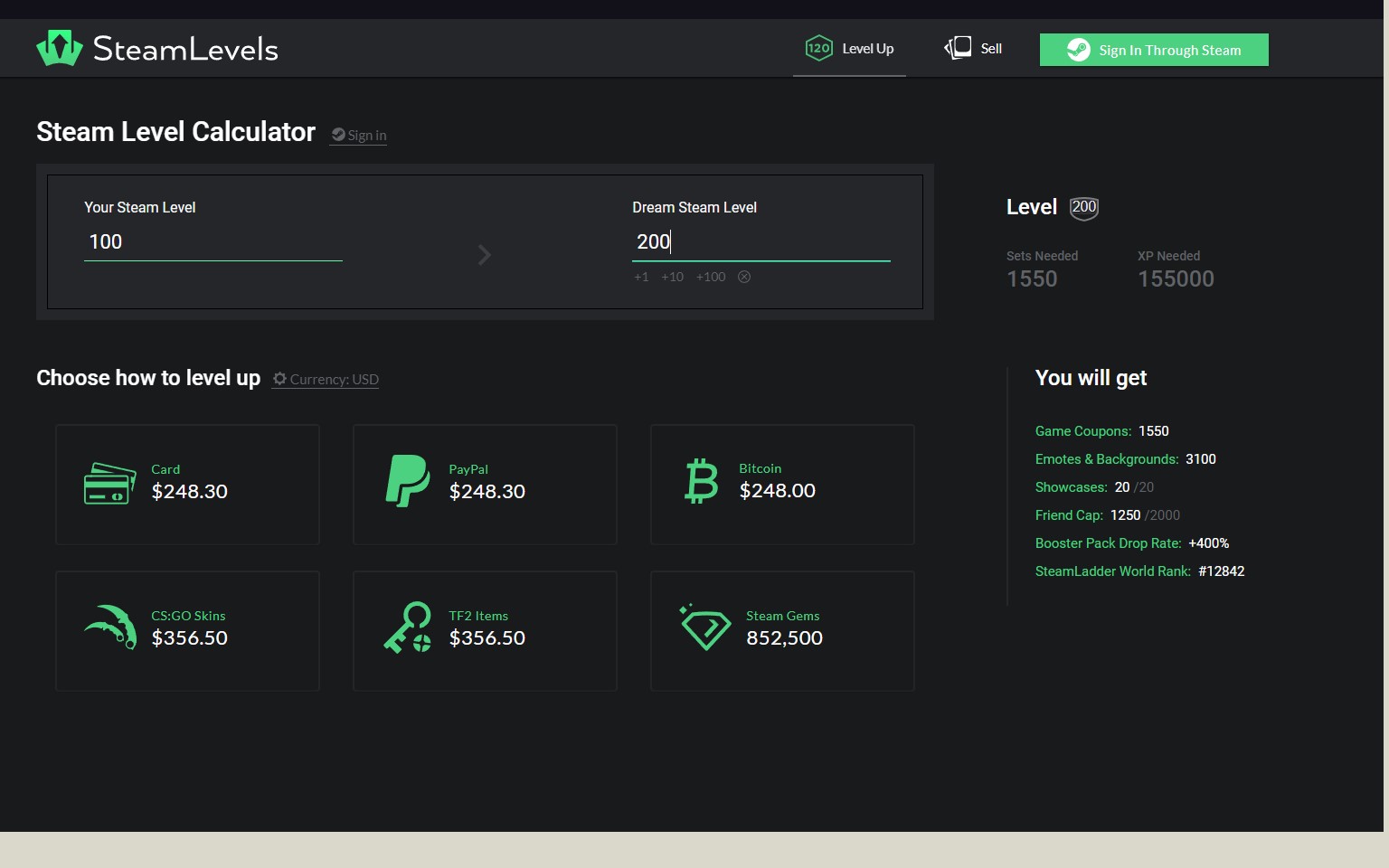Add +1 to dream level
Viewport: 1389px width, 868px height.
tap(641, 277)
